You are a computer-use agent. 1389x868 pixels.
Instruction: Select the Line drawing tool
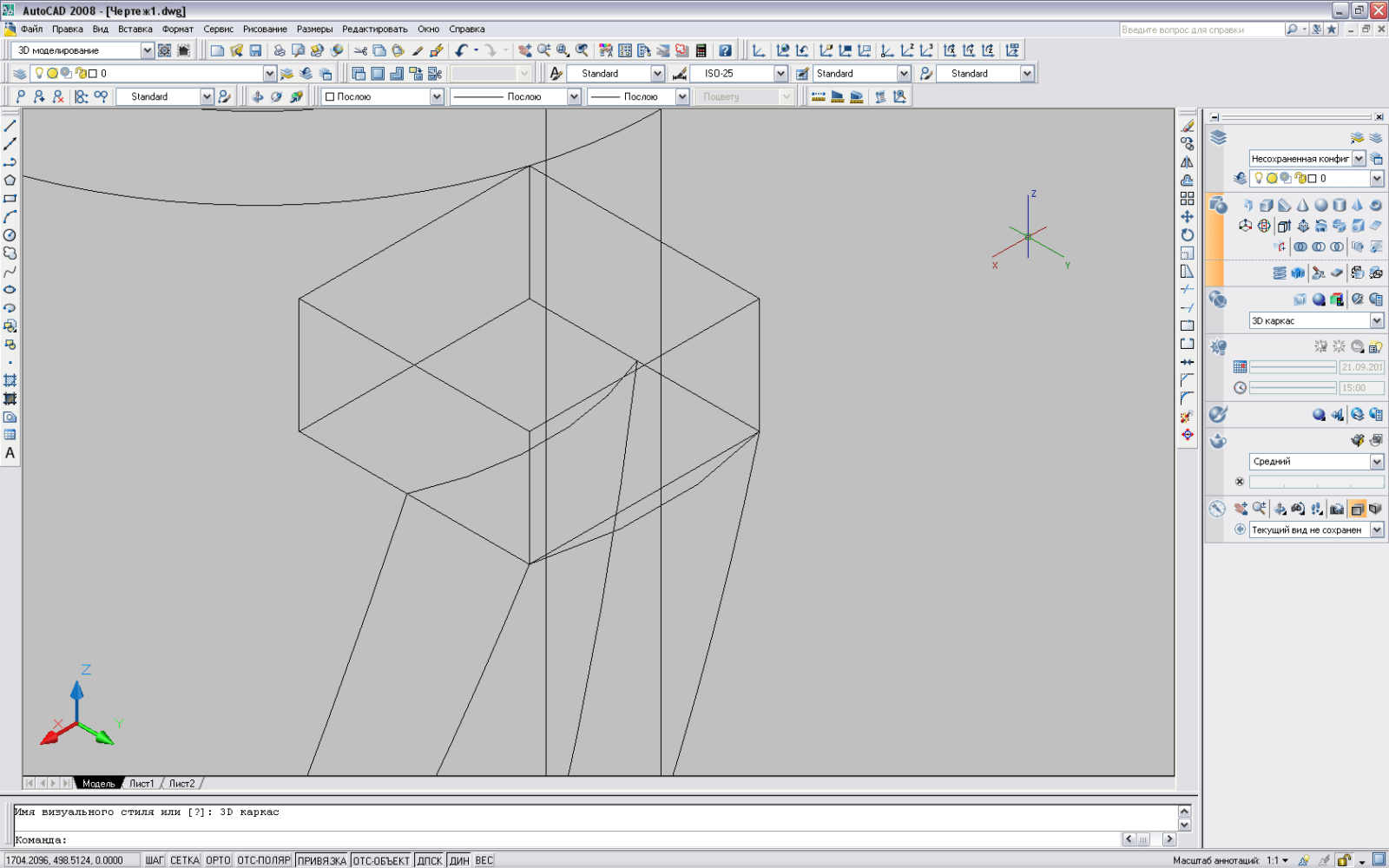point(10,126)
